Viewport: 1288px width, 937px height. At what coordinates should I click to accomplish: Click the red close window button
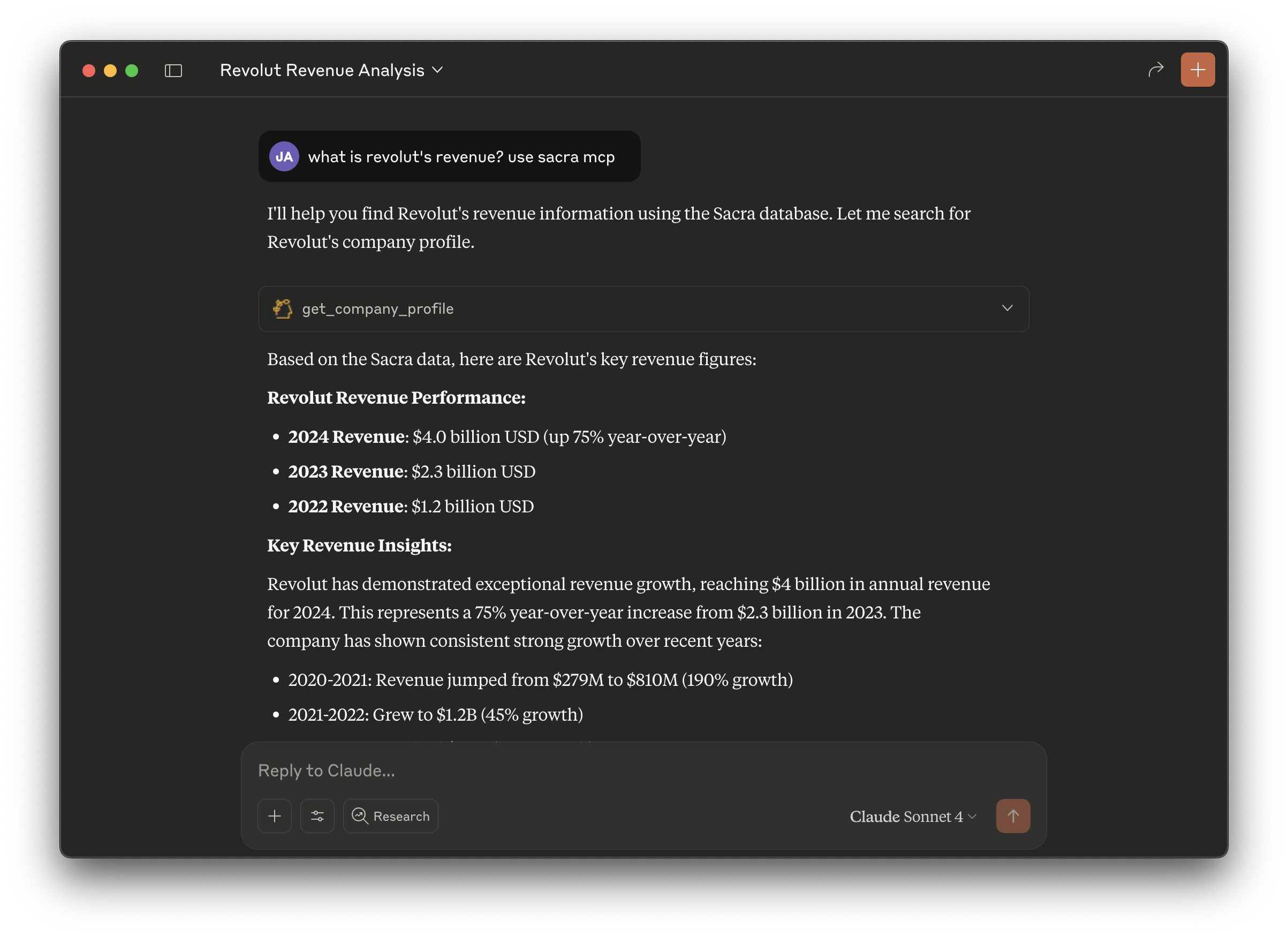point(88,71)
